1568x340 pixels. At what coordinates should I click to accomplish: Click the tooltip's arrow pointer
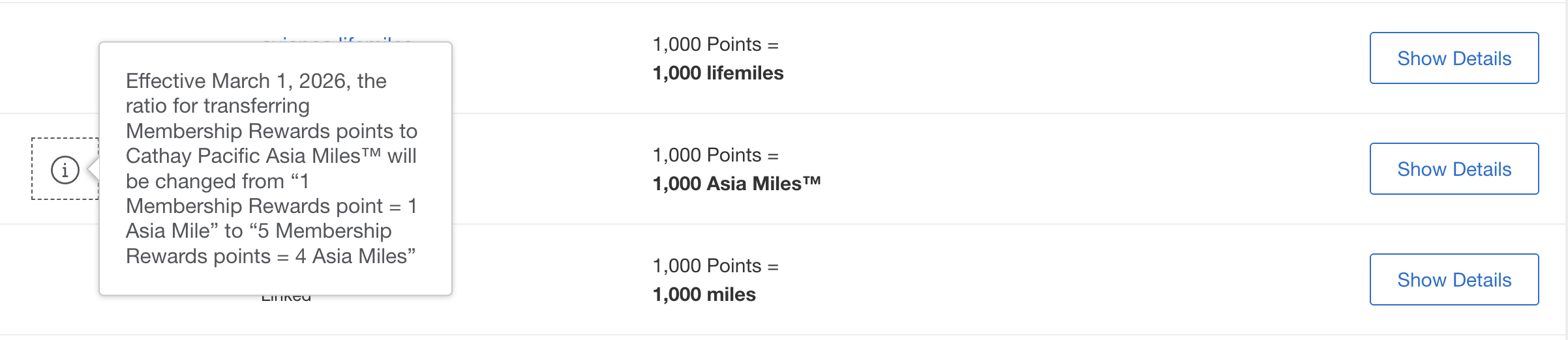[x=94, y=169]
